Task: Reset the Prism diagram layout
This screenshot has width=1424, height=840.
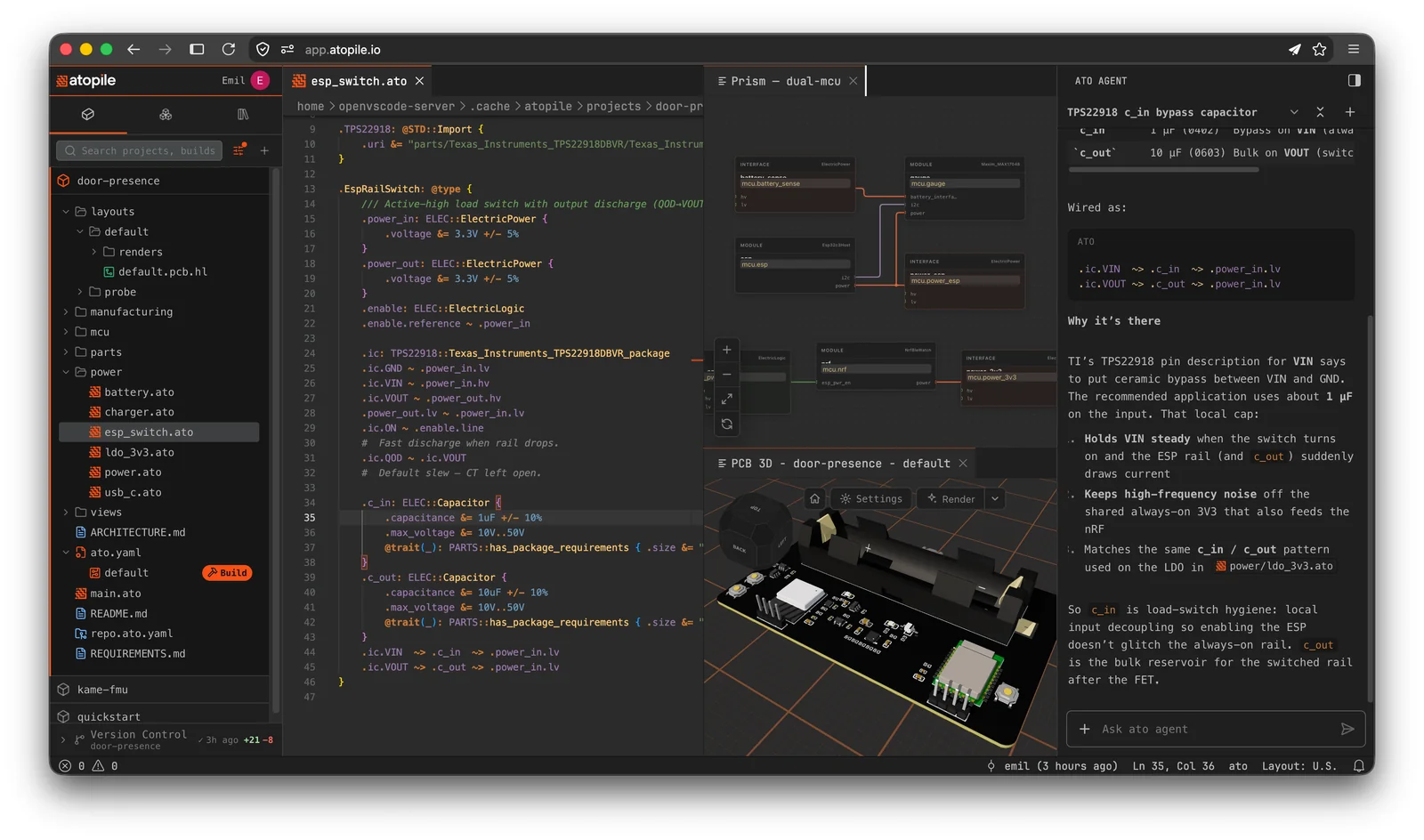Action: click(x=726, y=424)
